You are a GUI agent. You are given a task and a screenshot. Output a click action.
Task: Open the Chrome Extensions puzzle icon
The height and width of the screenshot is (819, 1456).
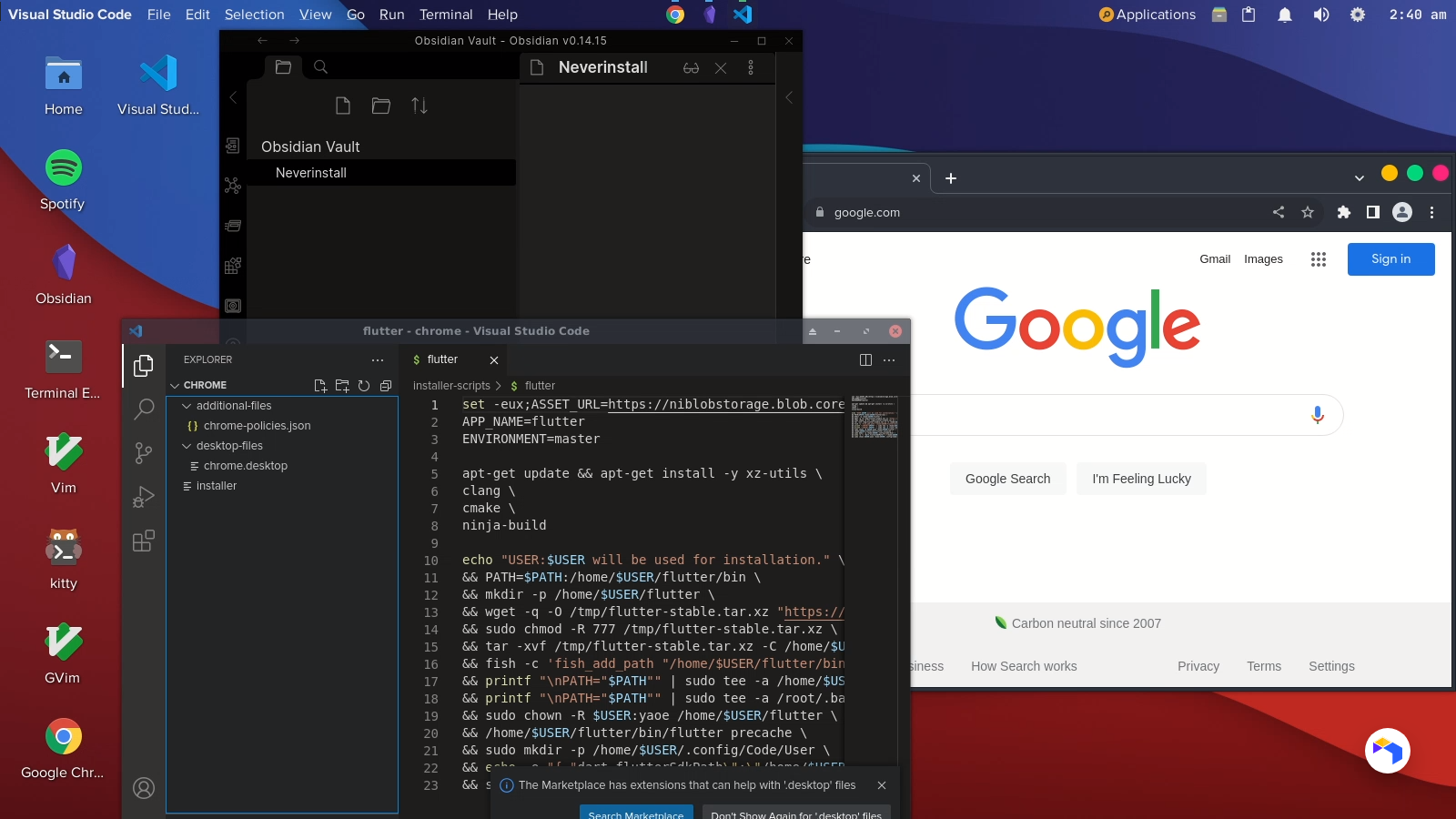pyautogui.click(x=1344, y=212)
